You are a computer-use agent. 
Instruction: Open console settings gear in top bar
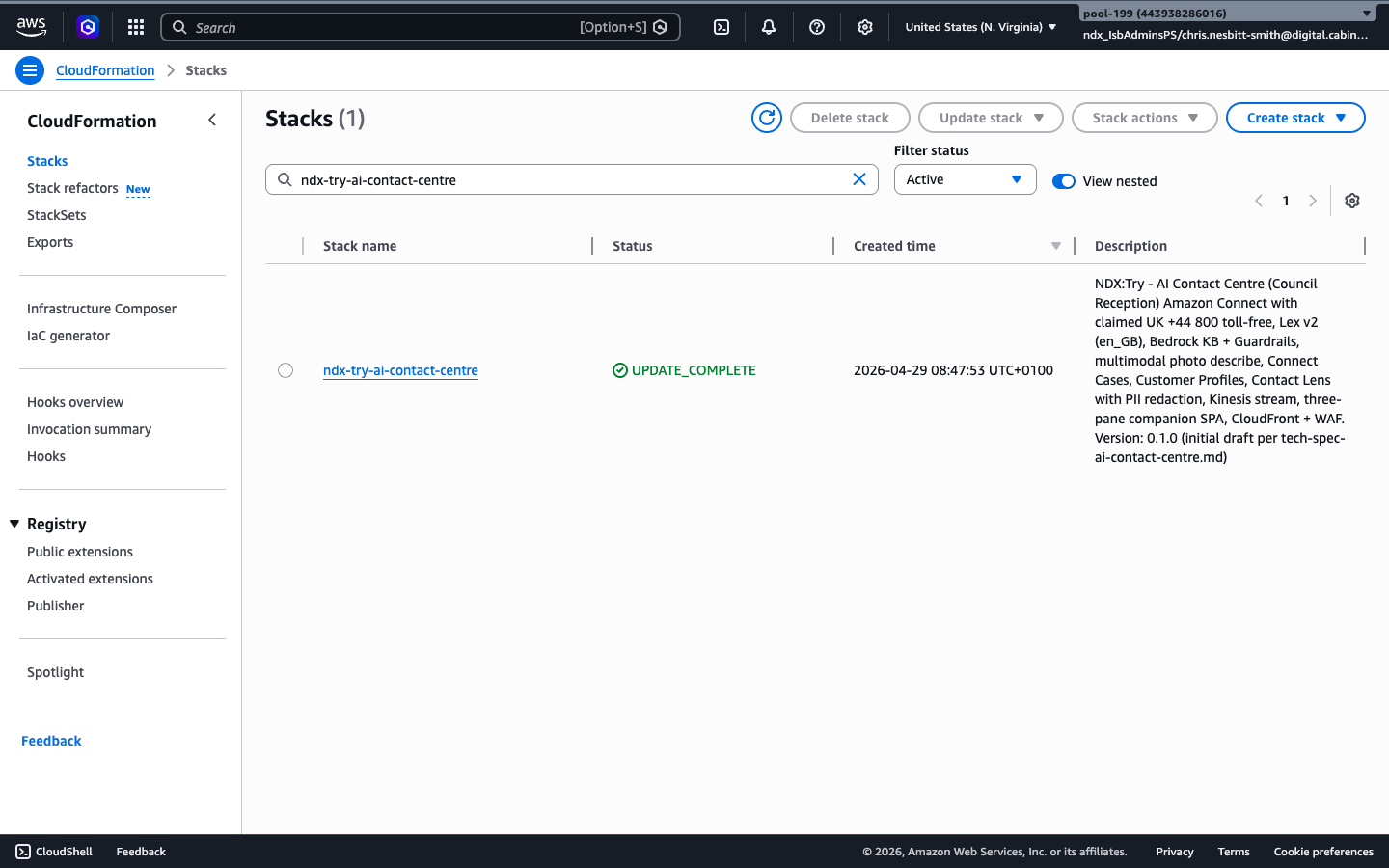(865, 27)
